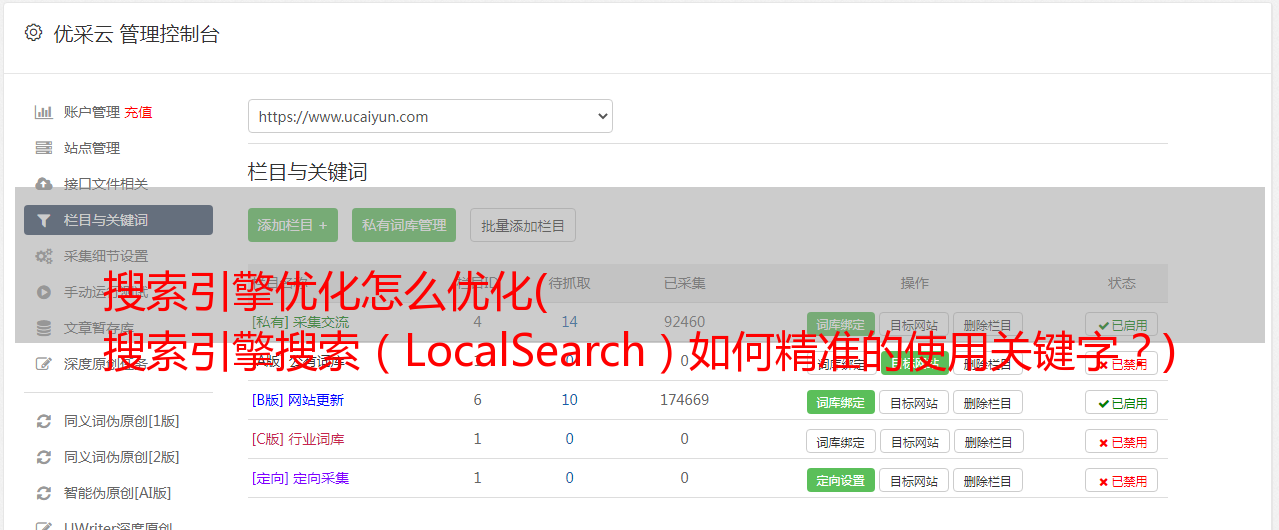
Task: Click the 待抓取 column header
Action: click(x=569, y=283)
